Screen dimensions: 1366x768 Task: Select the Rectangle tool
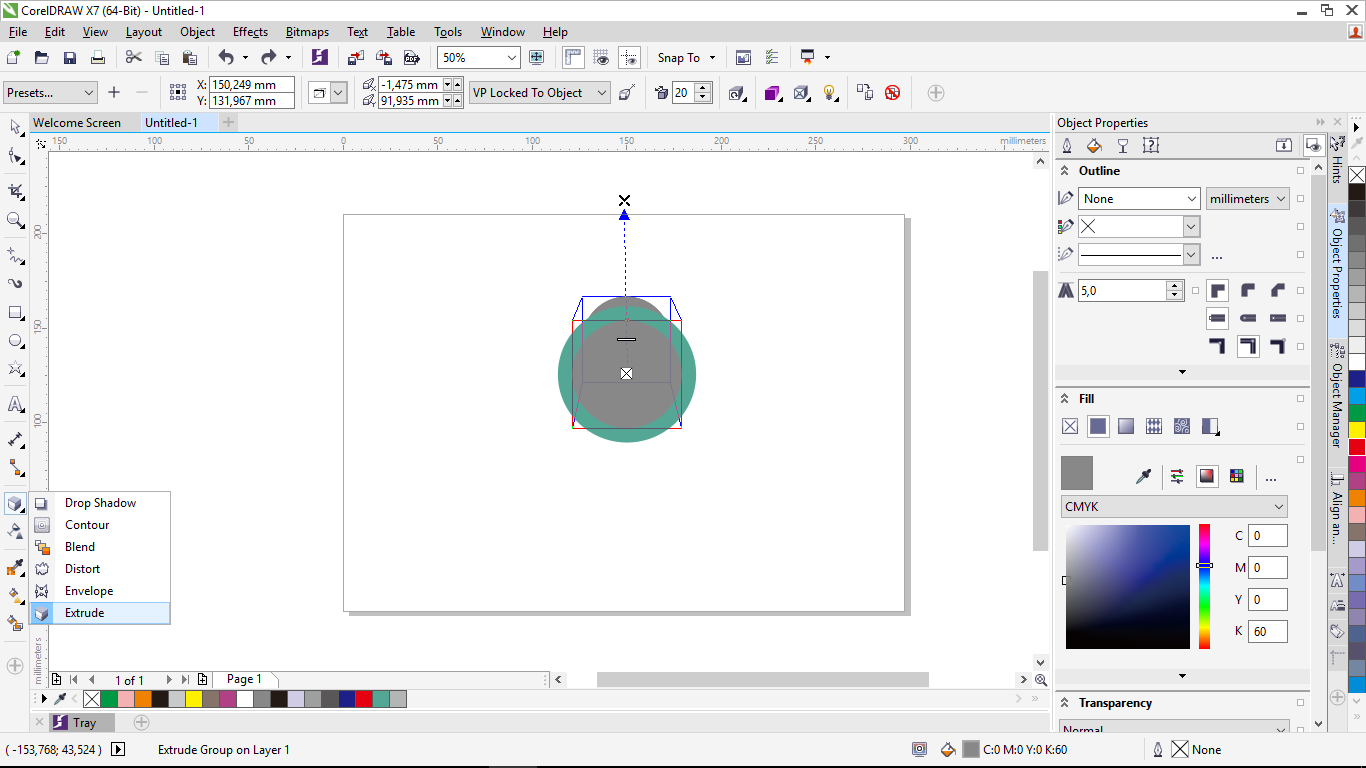tap(15, 312)
